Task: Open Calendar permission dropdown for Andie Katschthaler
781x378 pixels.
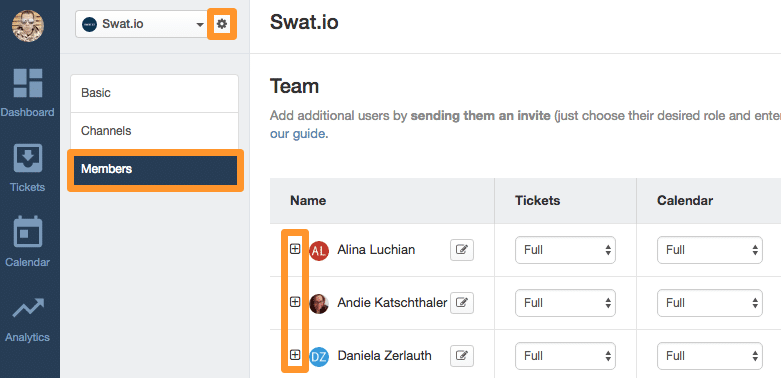Action: click(710, 303)
